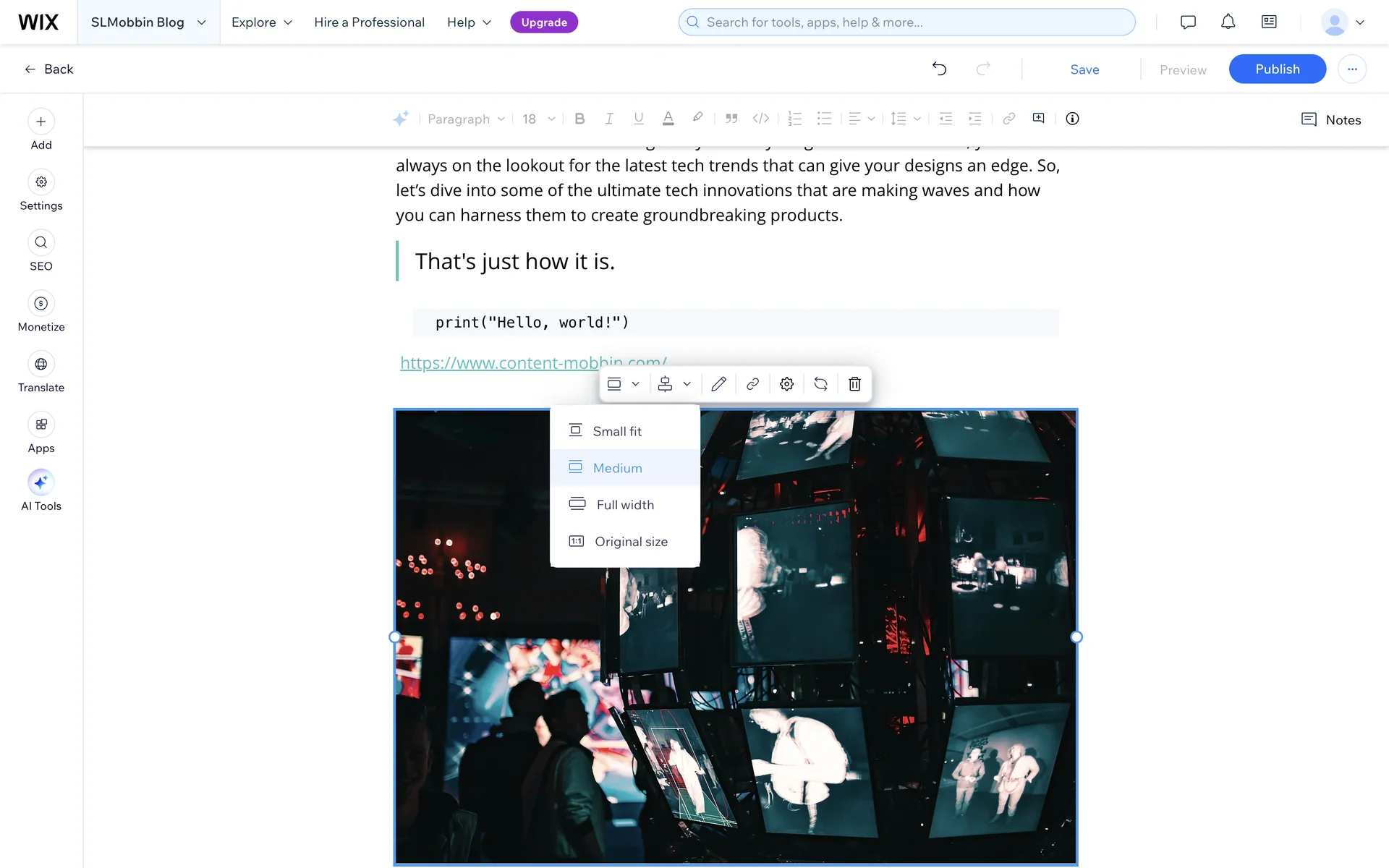
Task: Click the pencil edit image icon
Action: click(x=718, y=384)
